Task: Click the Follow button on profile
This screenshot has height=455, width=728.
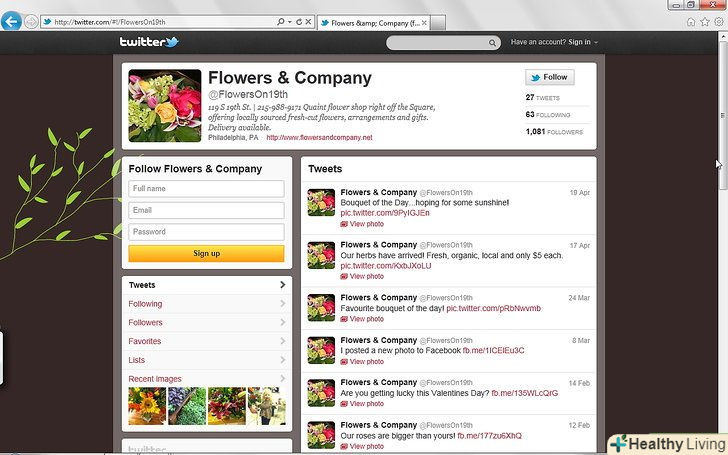Action: point(550,77)
